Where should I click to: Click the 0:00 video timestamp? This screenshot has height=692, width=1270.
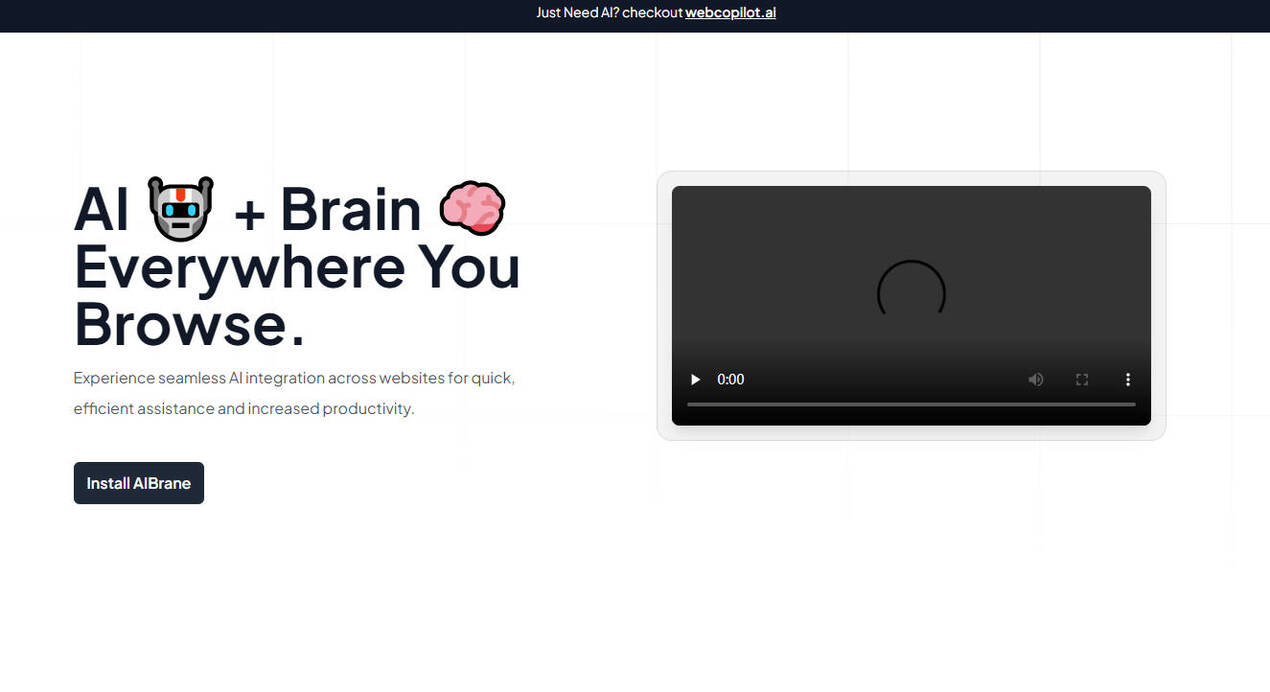(x=731, y=380)
